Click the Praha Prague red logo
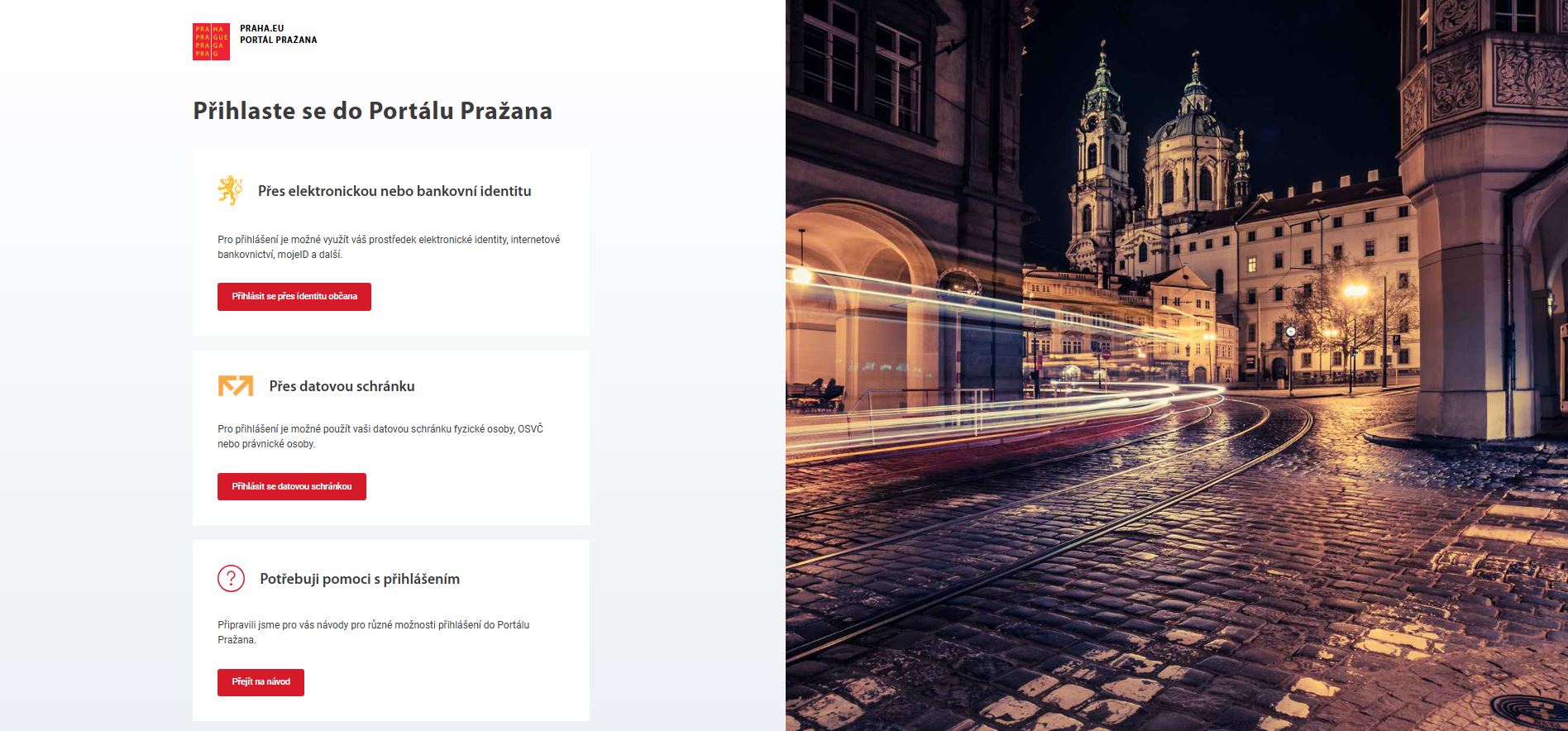 [x=211, y=41]
